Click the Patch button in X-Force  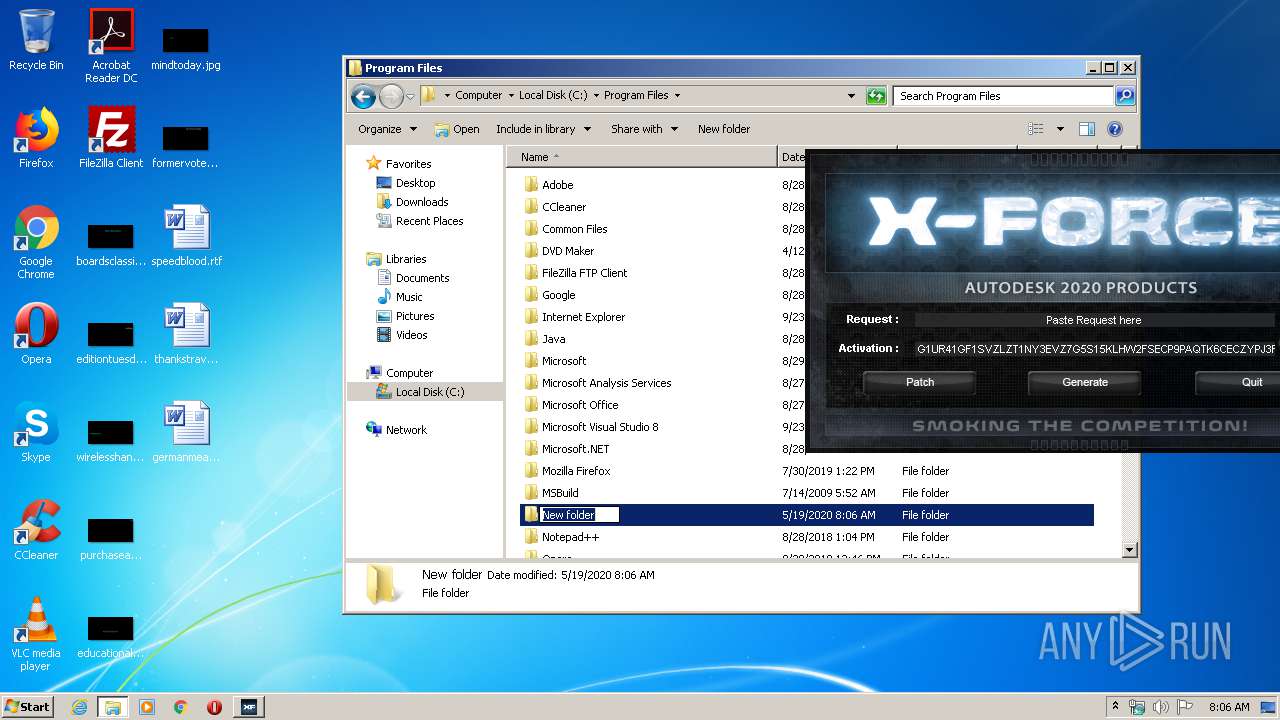(920, 382)
